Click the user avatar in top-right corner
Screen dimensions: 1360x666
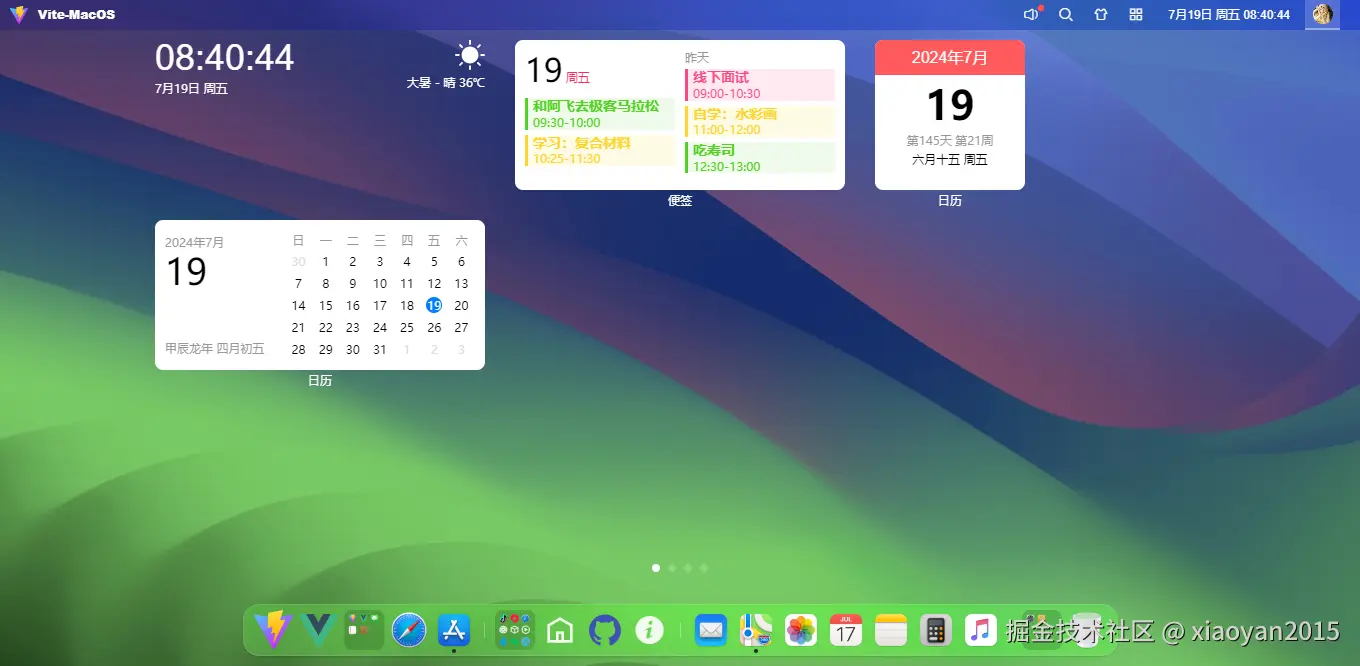(1322, 15)
